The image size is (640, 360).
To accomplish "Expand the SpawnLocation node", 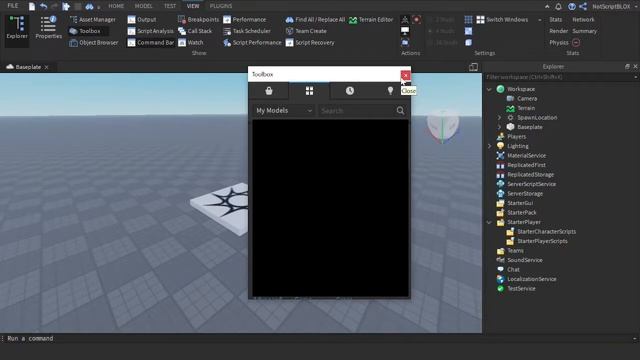I will [499, 118].
